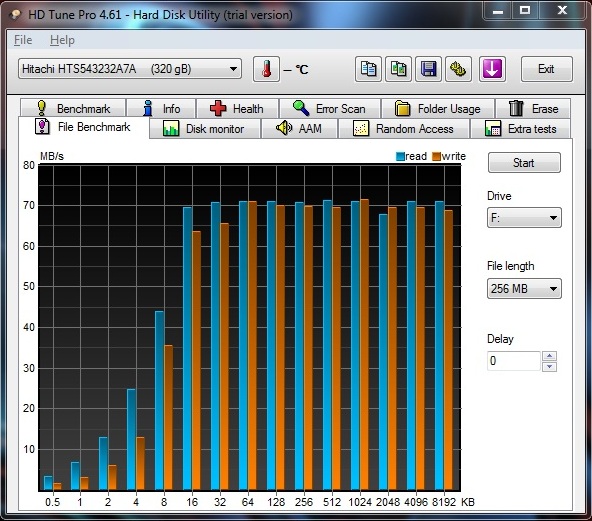Start the file benchmark

click(x=524, y=163)
